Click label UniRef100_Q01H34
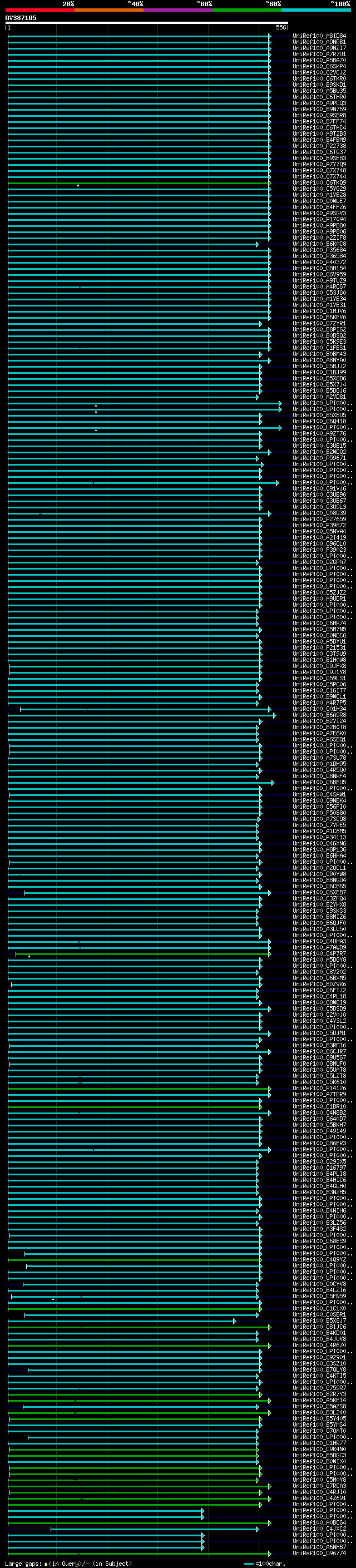The height and width of the screenshot is (1568, 356). [x=319, y=709]
